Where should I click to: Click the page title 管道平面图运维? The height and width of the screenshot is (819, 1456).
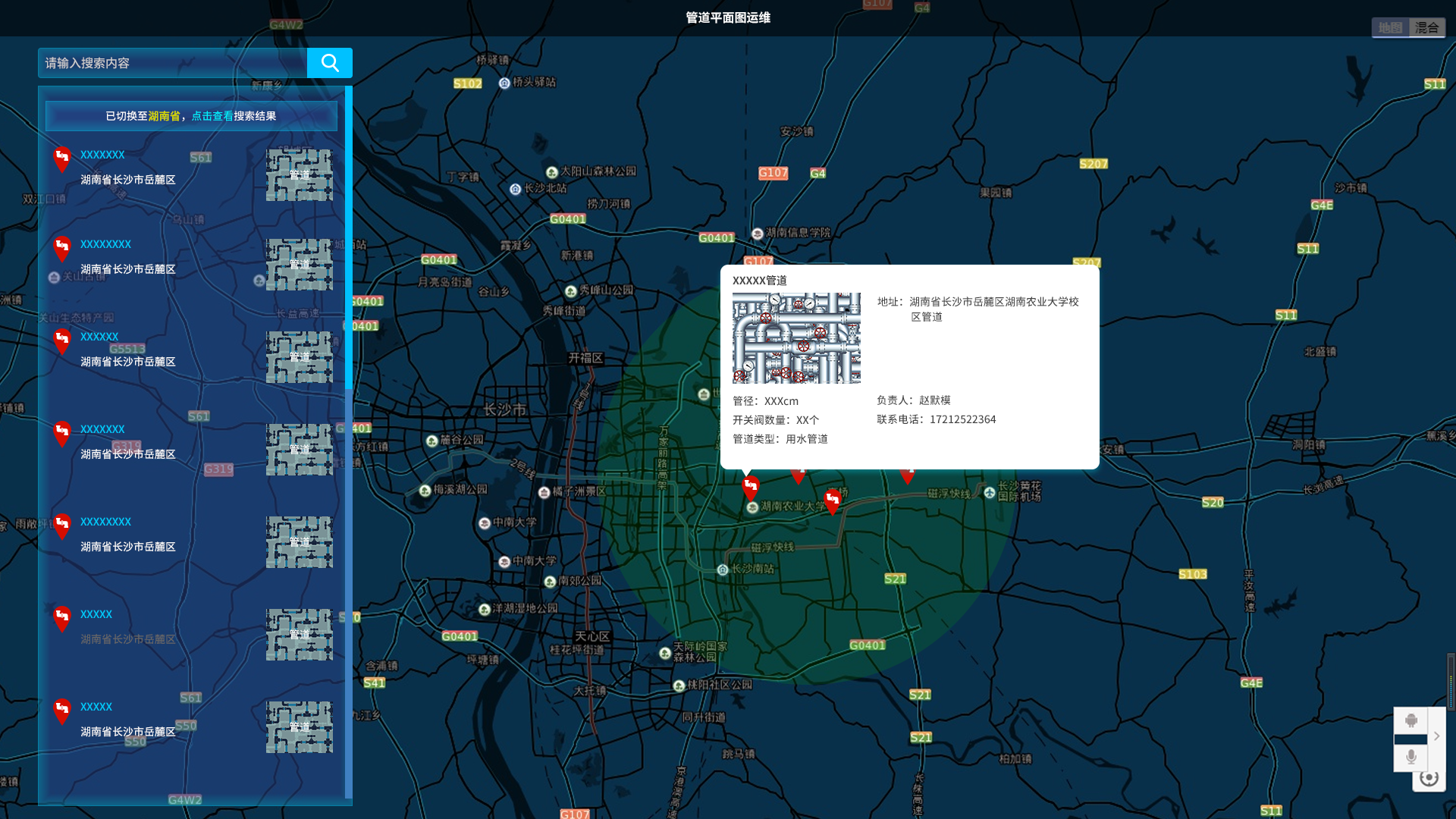pos(728,17)
